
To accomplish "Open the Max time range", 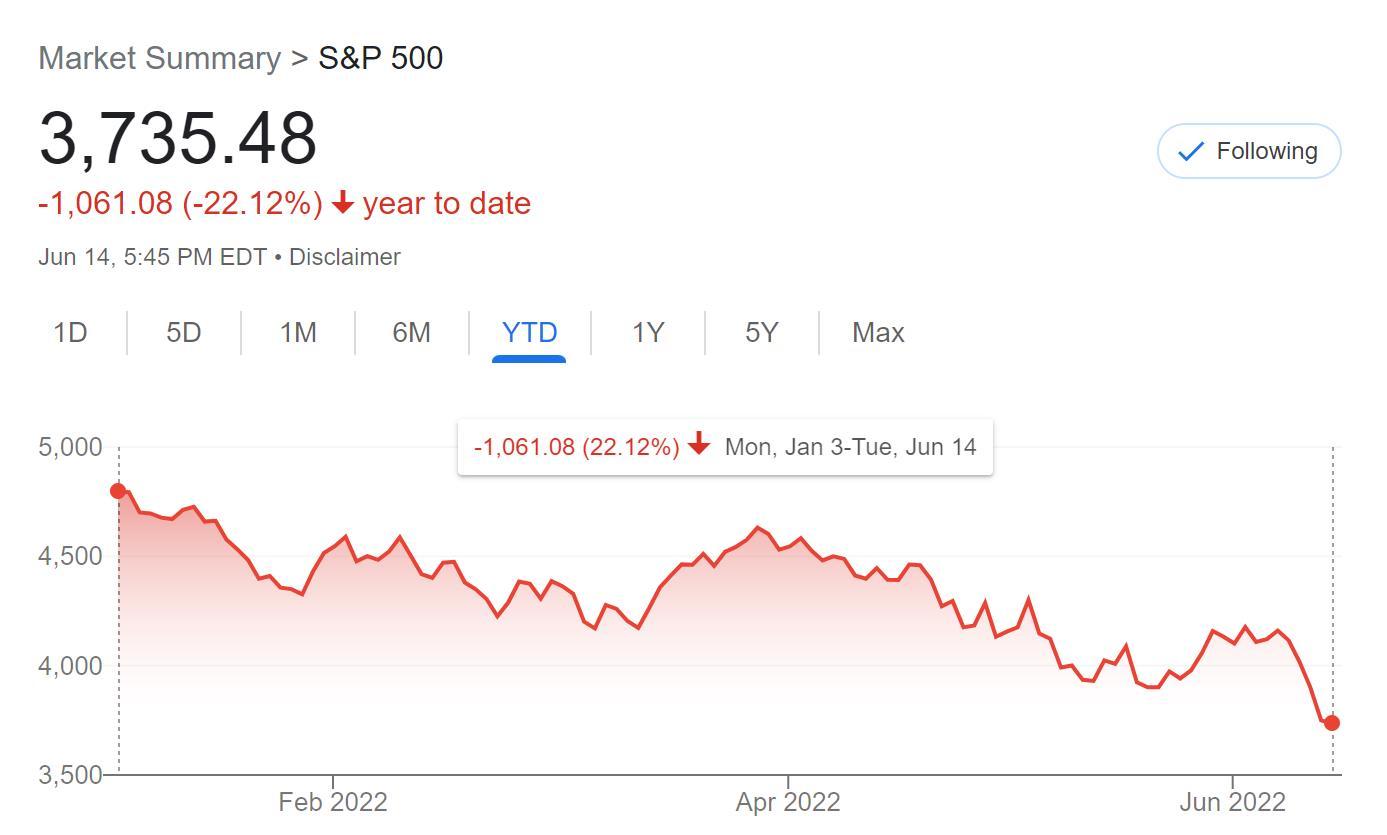I will tap(878, 332).
